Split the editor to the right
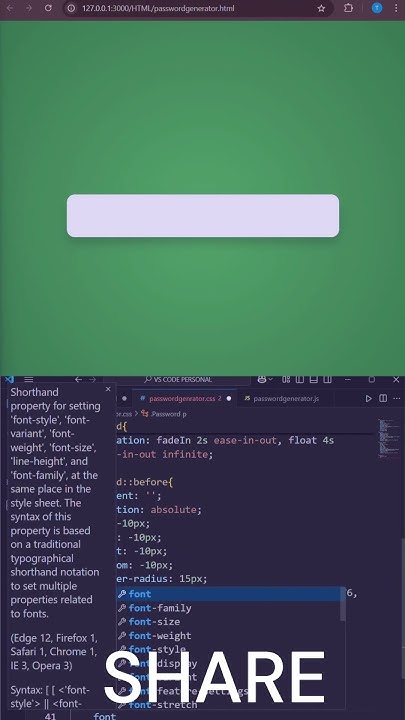The width and height of the screenshot is (405, 720). point(383,399)
